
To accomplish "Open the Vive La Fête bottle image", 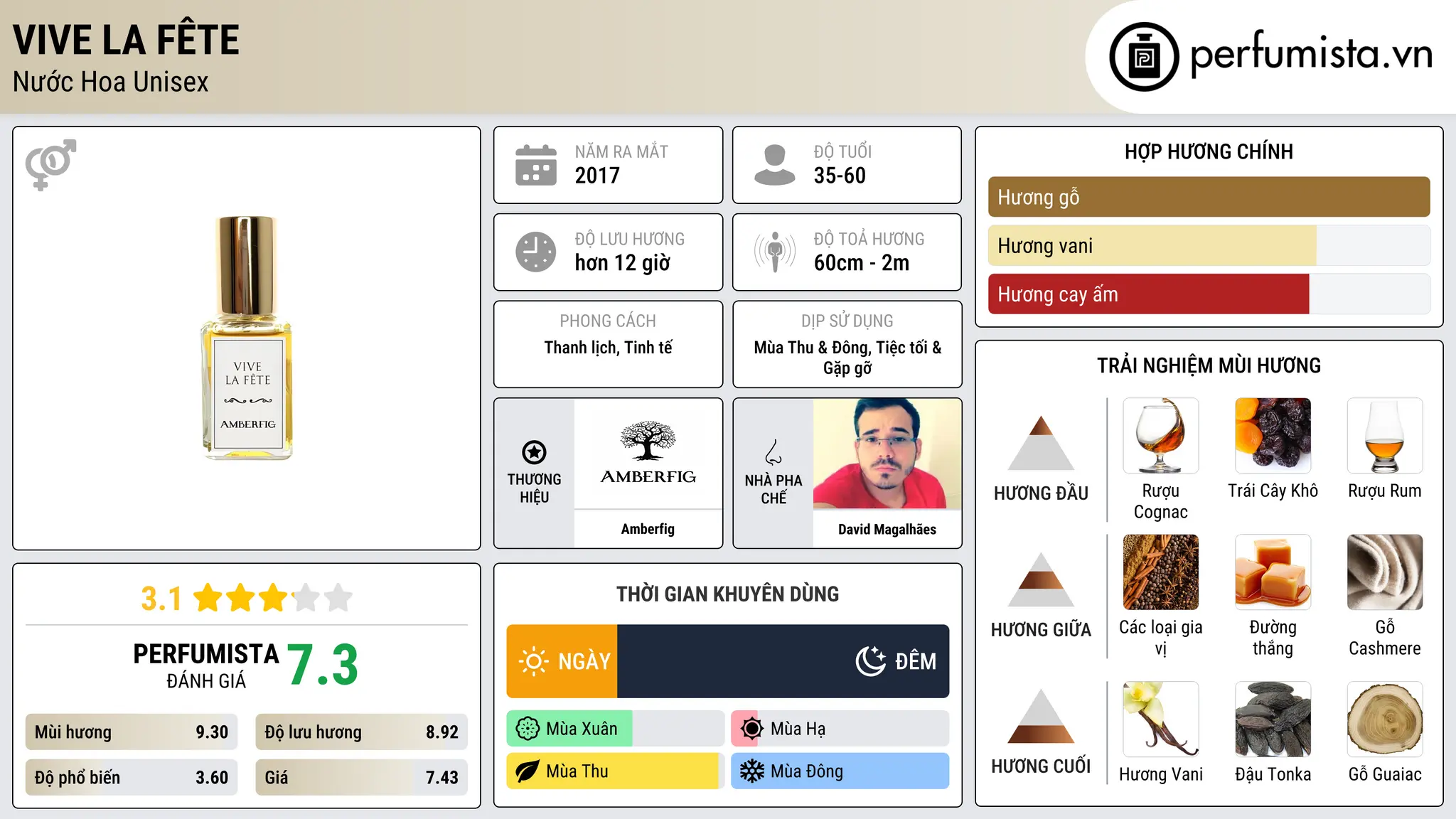I will [247, 338].
